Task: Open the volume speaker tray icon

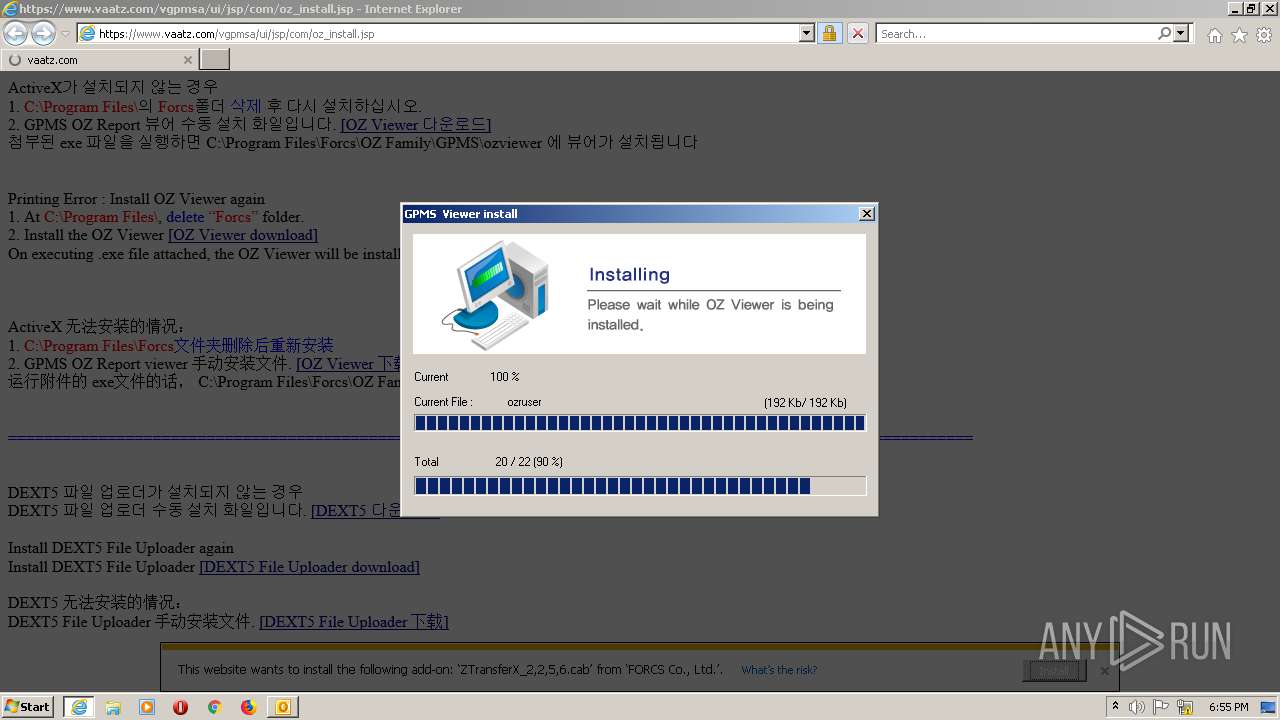Action: [x=1137, y=707]
